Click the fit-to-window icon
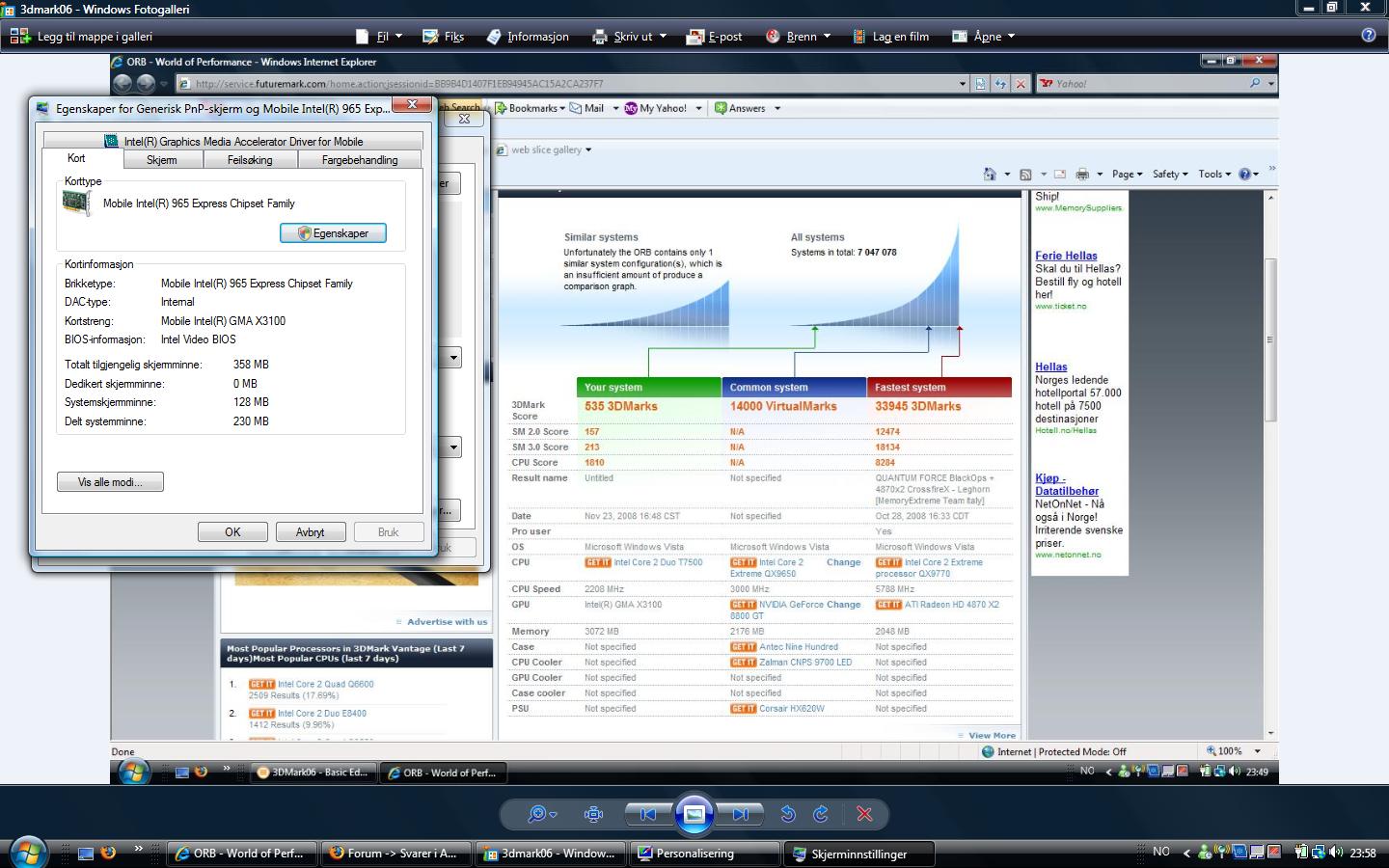 [594, 814]
